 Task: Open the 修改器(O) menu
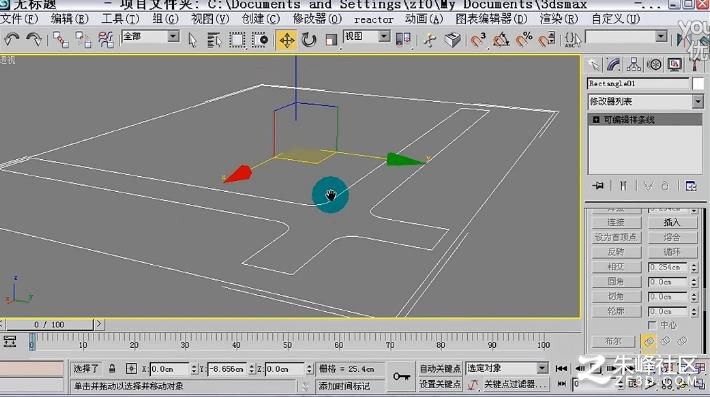pyautogui.click(x=317, y=19)
